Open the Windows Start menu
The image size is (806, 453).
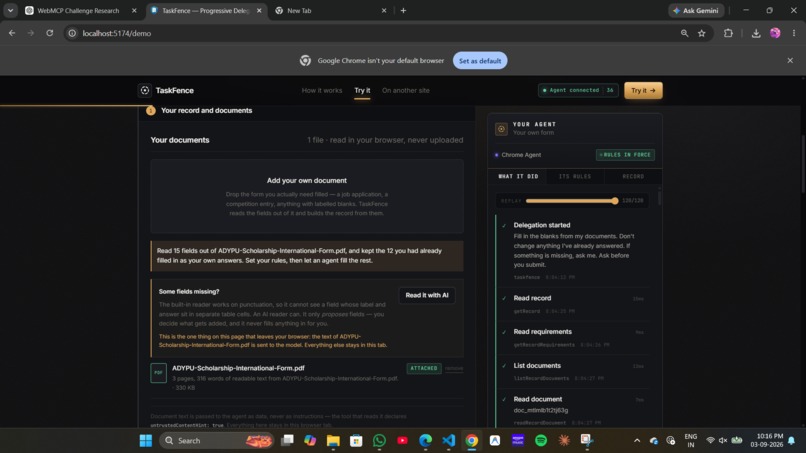(146, 441)
